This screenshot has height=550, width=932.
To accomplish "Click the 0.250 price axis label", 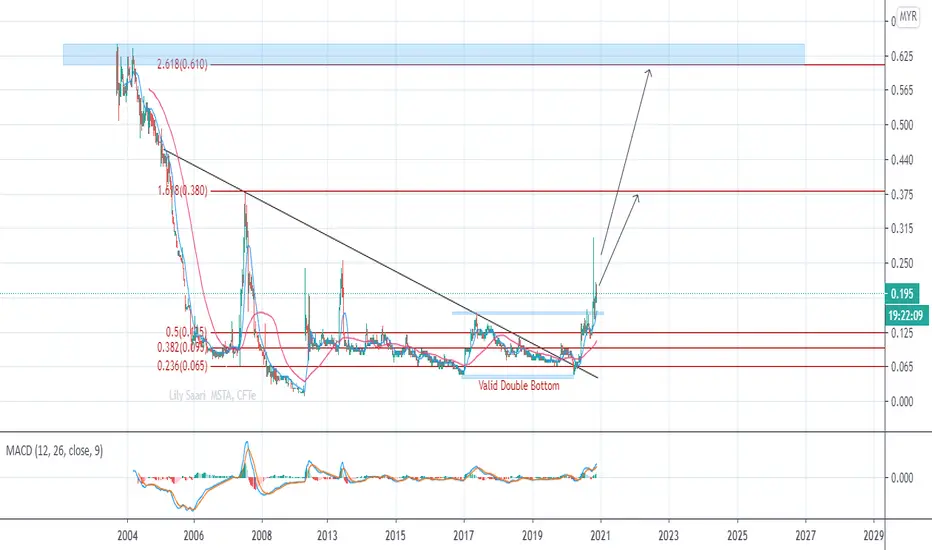I will (x=902, y=263).
